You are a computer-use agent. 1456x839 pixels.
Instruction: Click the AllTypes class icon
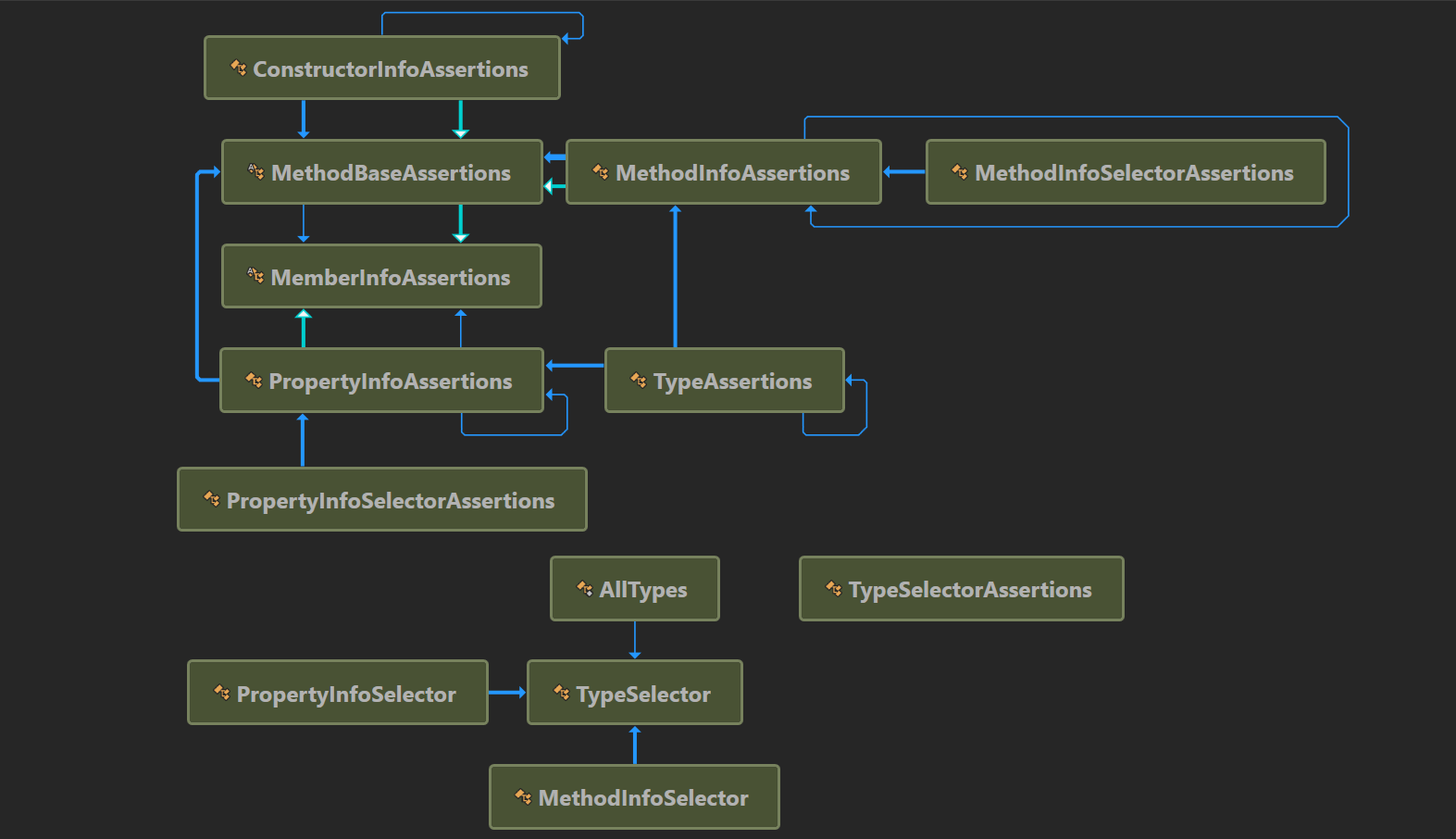585,588
